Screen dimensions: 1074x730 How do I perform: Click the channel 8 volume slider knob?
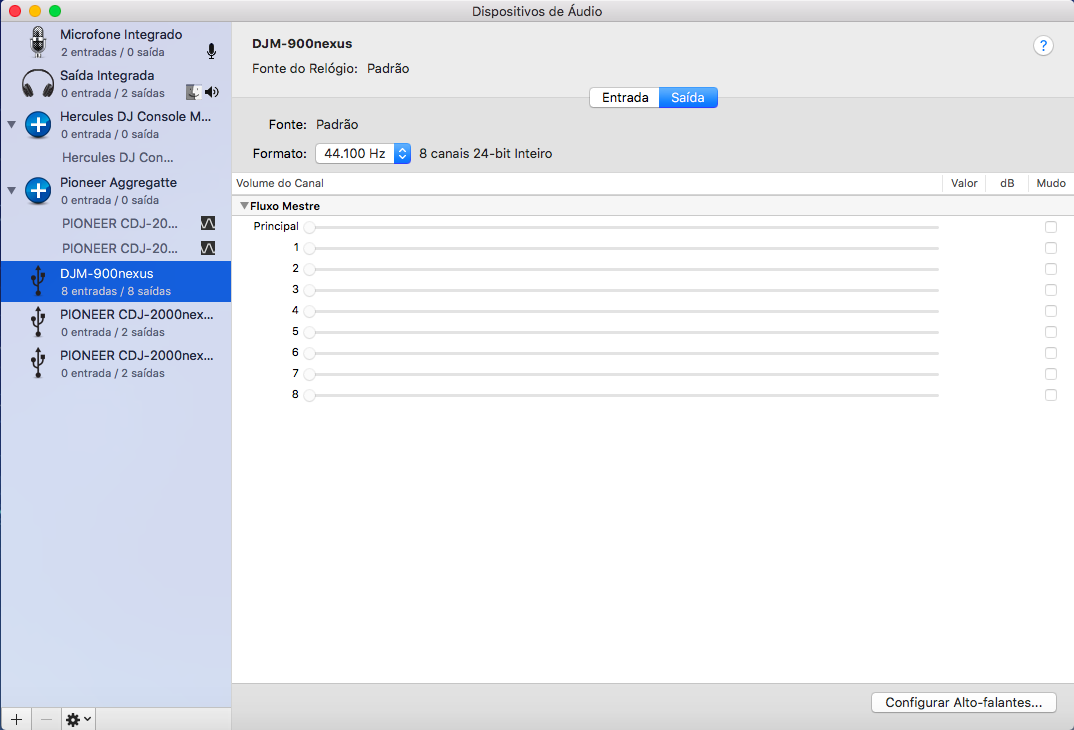pyautogui.click(x=310, y=396)
